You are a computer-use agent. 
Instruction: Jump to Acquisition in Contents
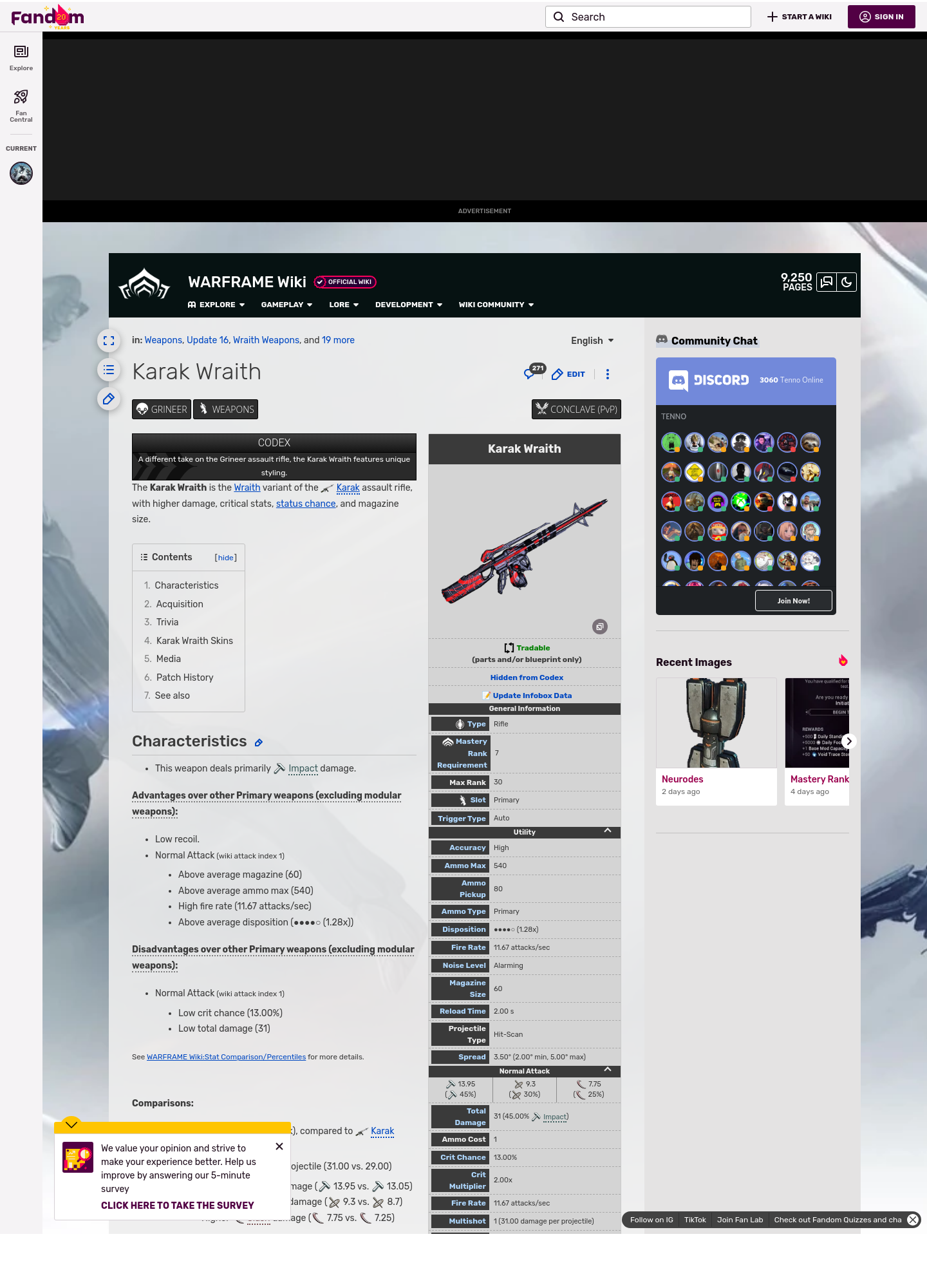tap(180, 604)
